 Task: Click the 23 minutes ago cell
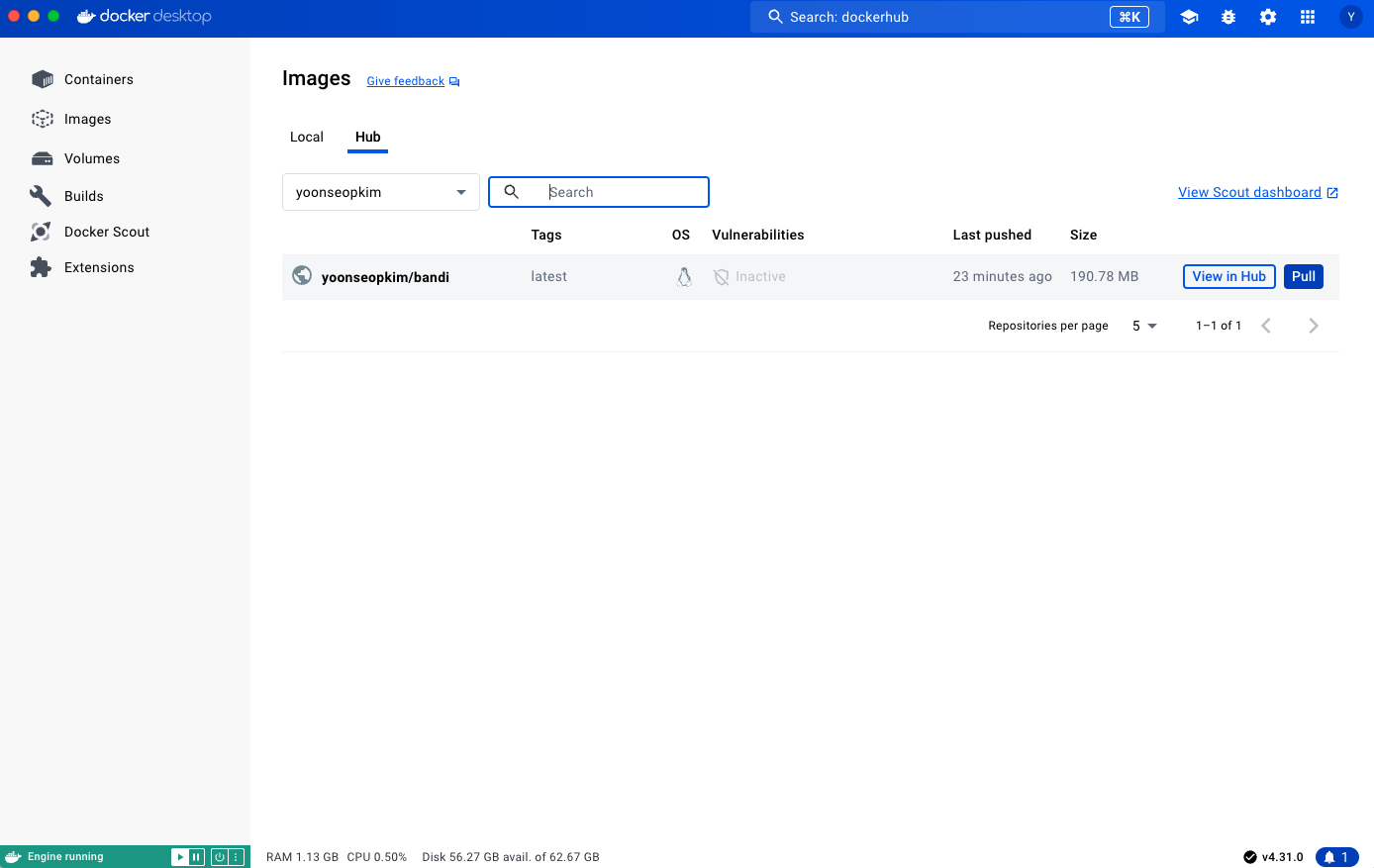click(1003, 276)
